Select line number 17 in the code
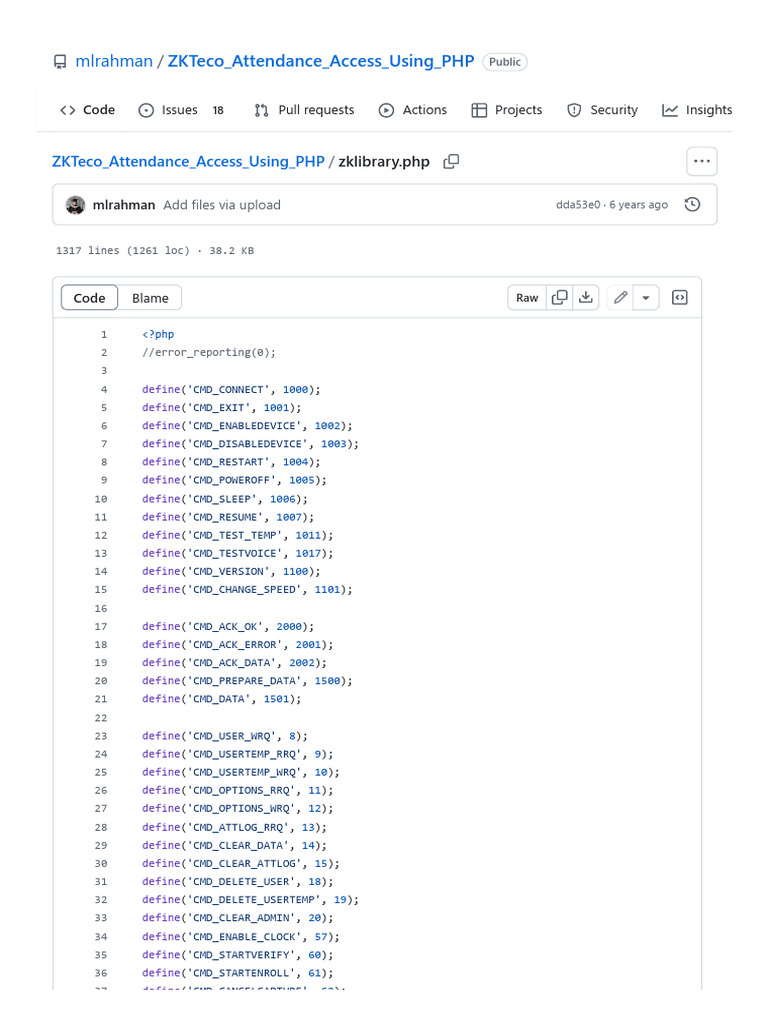This screenshot has height=1024, width=768. 102,626
